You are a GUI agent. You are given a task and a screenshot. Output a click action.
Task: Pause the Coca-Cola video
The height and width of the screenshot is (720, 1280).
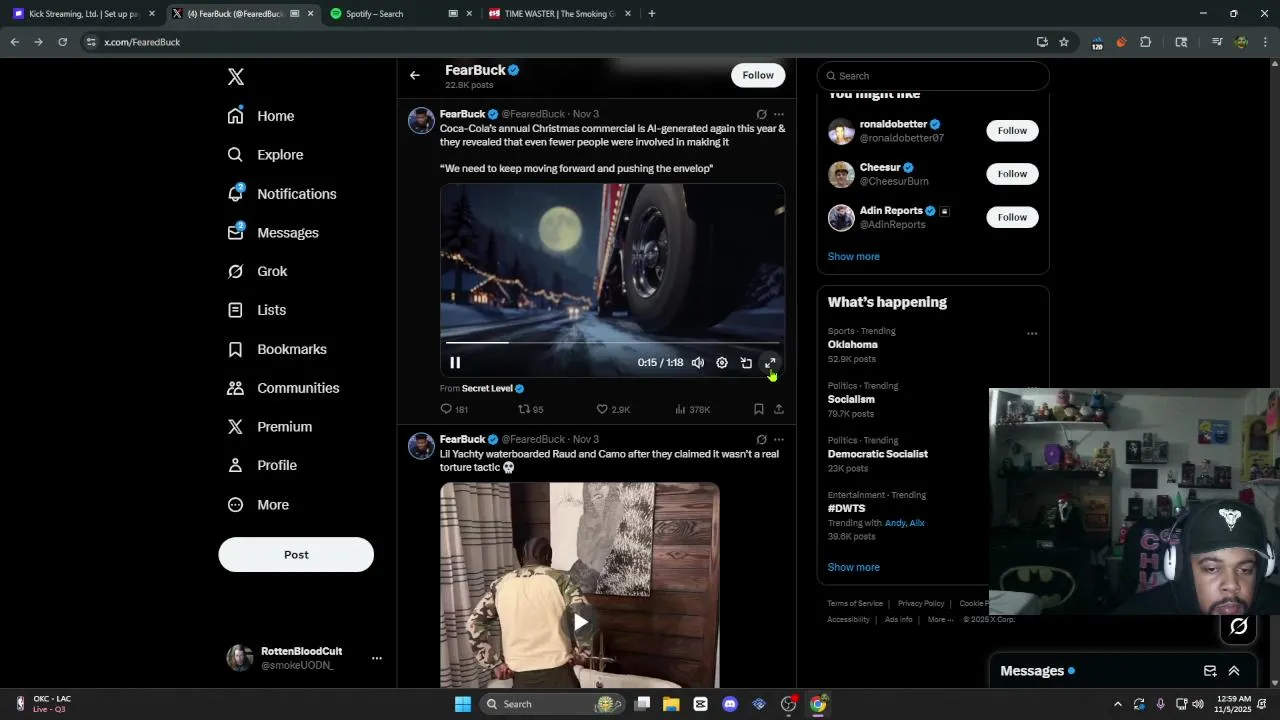tap(455, 363)
